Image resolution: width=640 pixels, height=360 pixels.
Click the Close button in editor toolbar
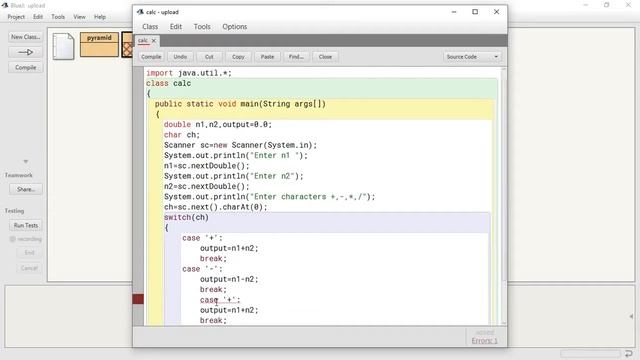325,57
